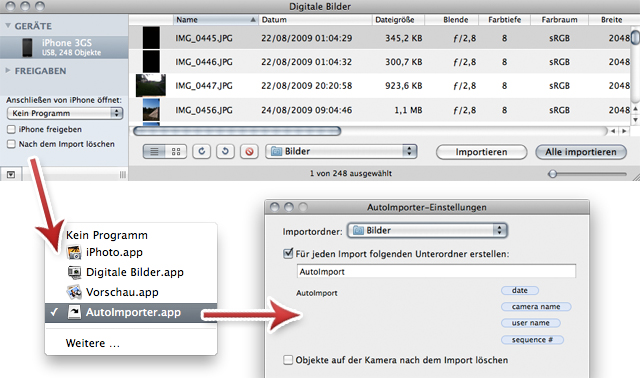Open Importordner Bilder dropdown in AutoImporter settings
This screenshot has width=640, height=378.
pos(427,231)
